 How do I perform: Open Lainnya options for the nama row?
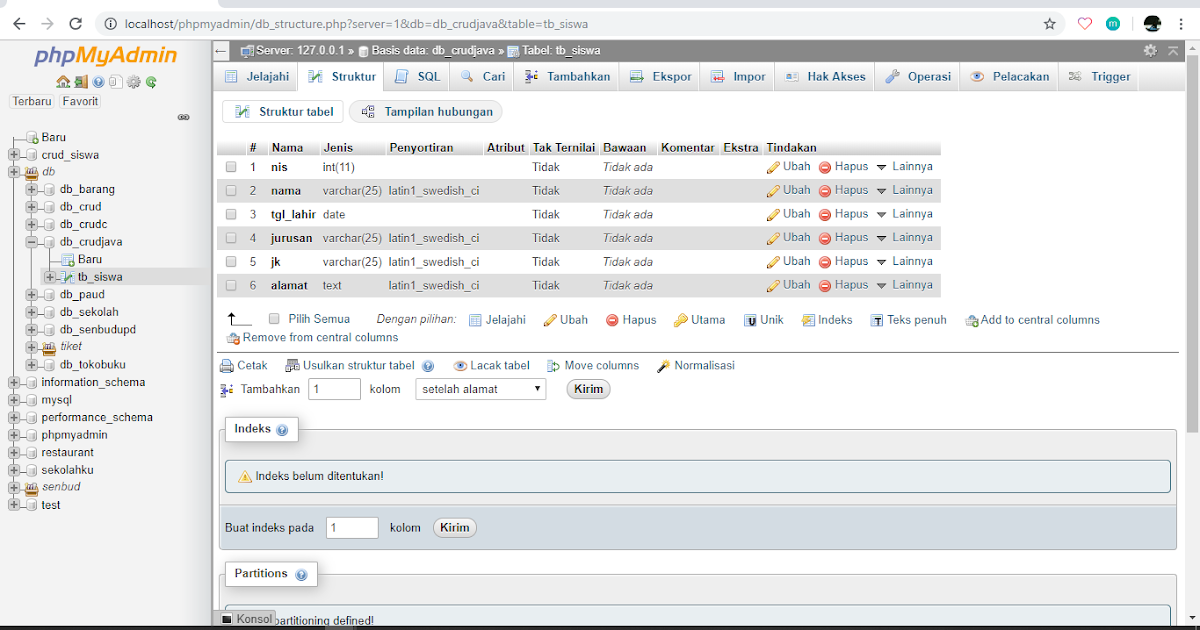912,190
